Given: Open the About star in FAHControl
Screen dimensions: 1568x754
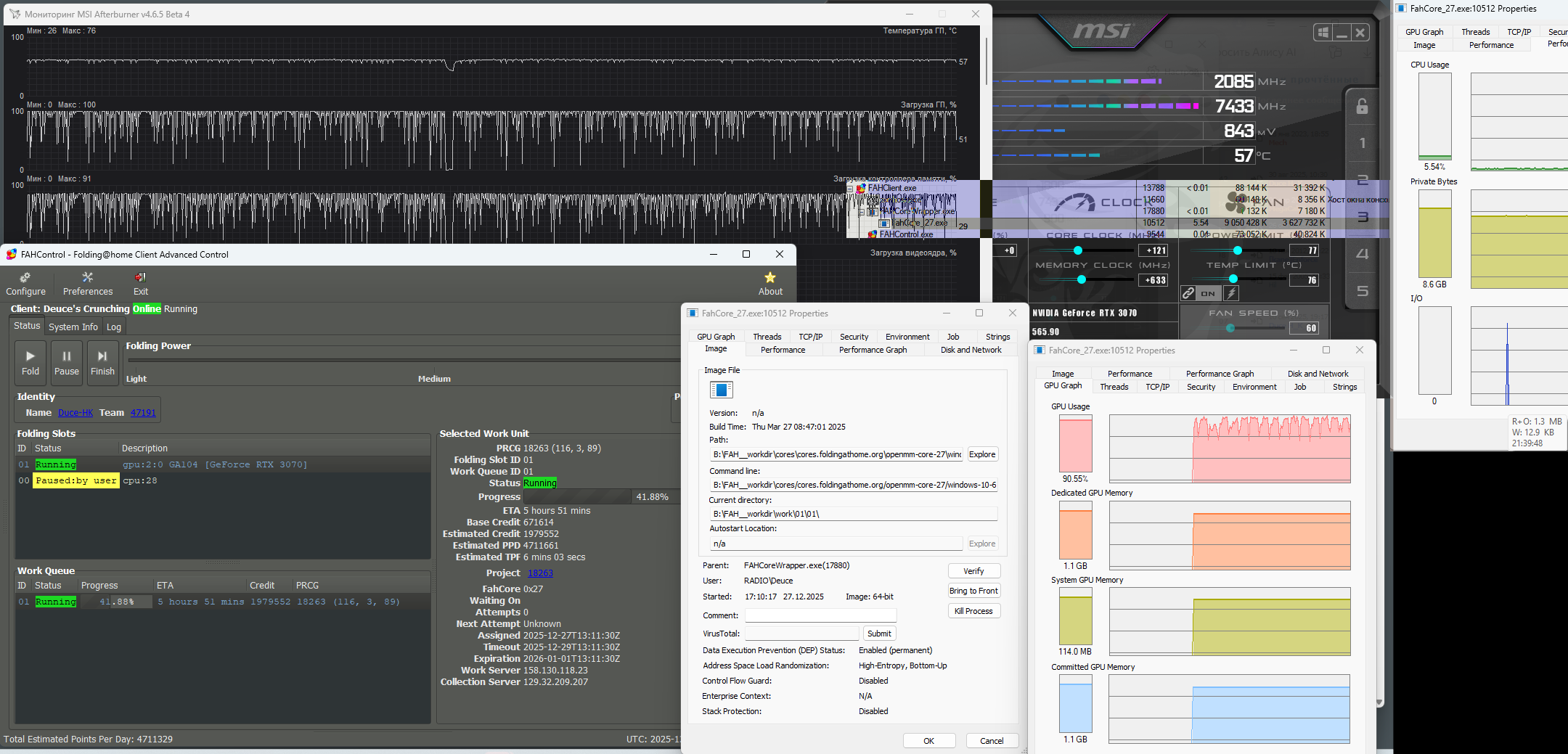Looking at the screenshot, I should 770,284.
